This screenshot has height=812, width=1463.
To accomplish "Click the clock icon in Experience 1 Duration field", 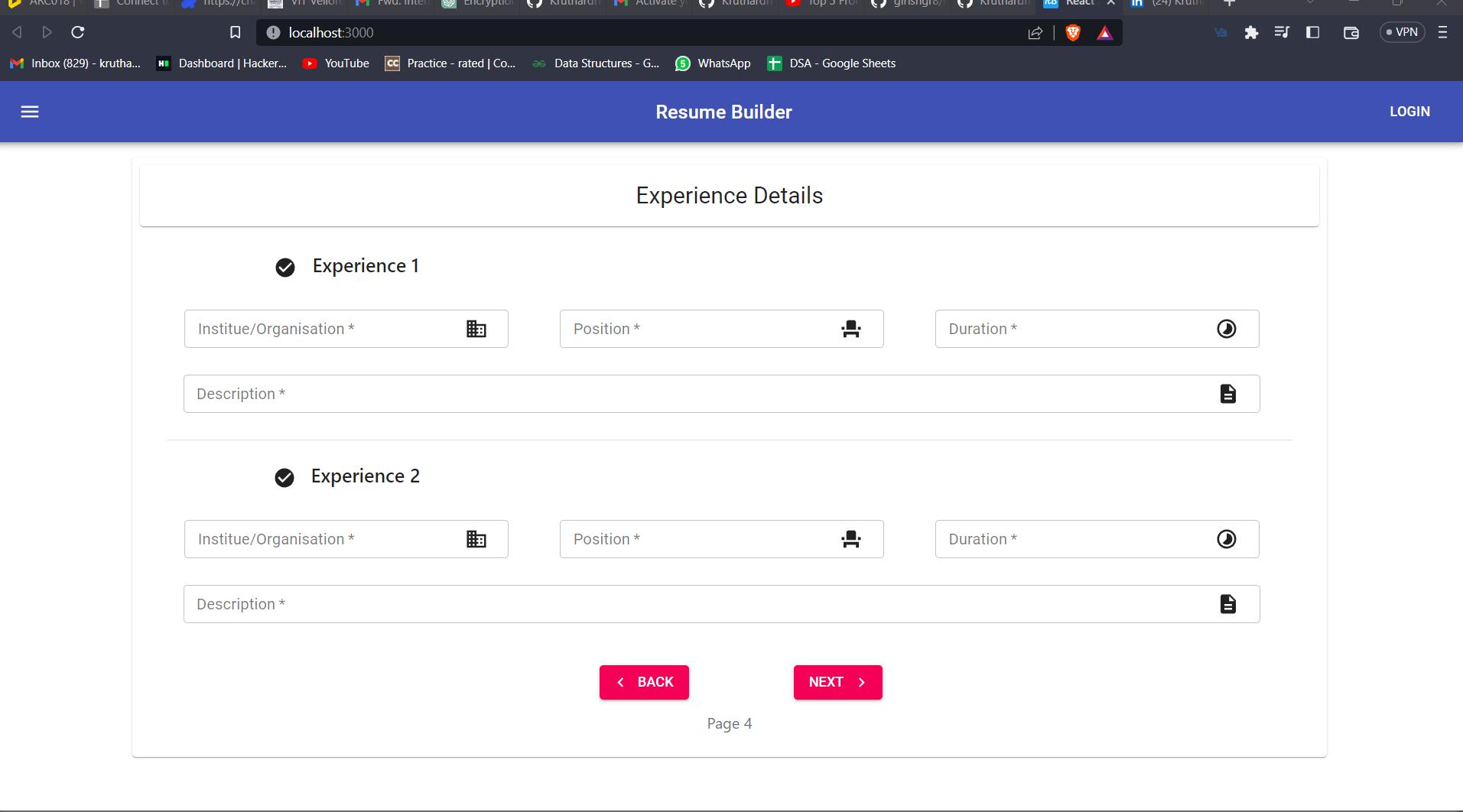I will (1226, 329).
